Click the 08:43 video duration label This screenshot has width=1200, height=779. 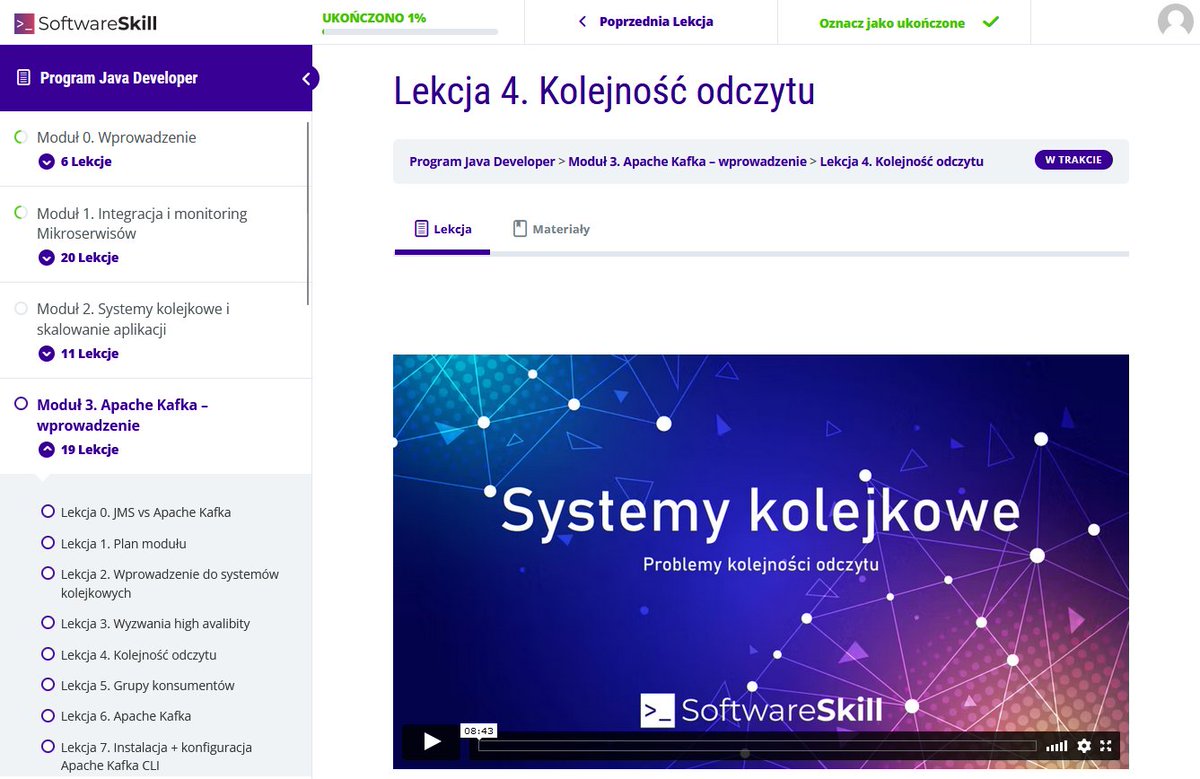[479, 731]
